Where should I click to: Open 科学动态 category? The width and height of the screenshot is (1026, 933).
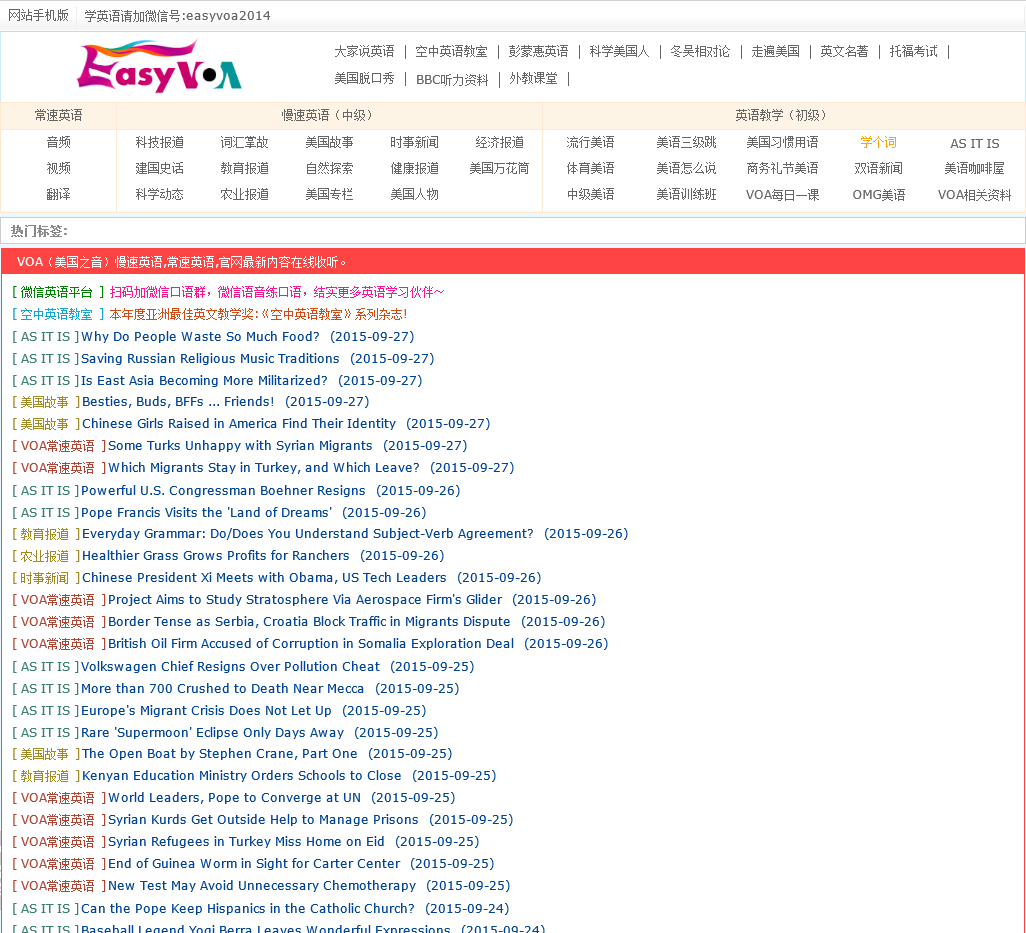tap(160, 194)
